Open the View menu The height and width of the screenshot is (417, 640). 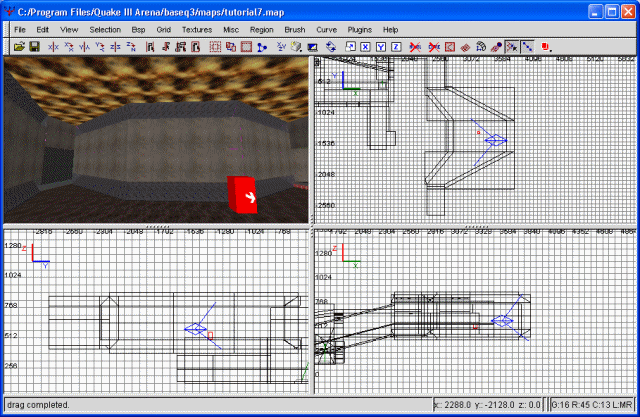69,29
